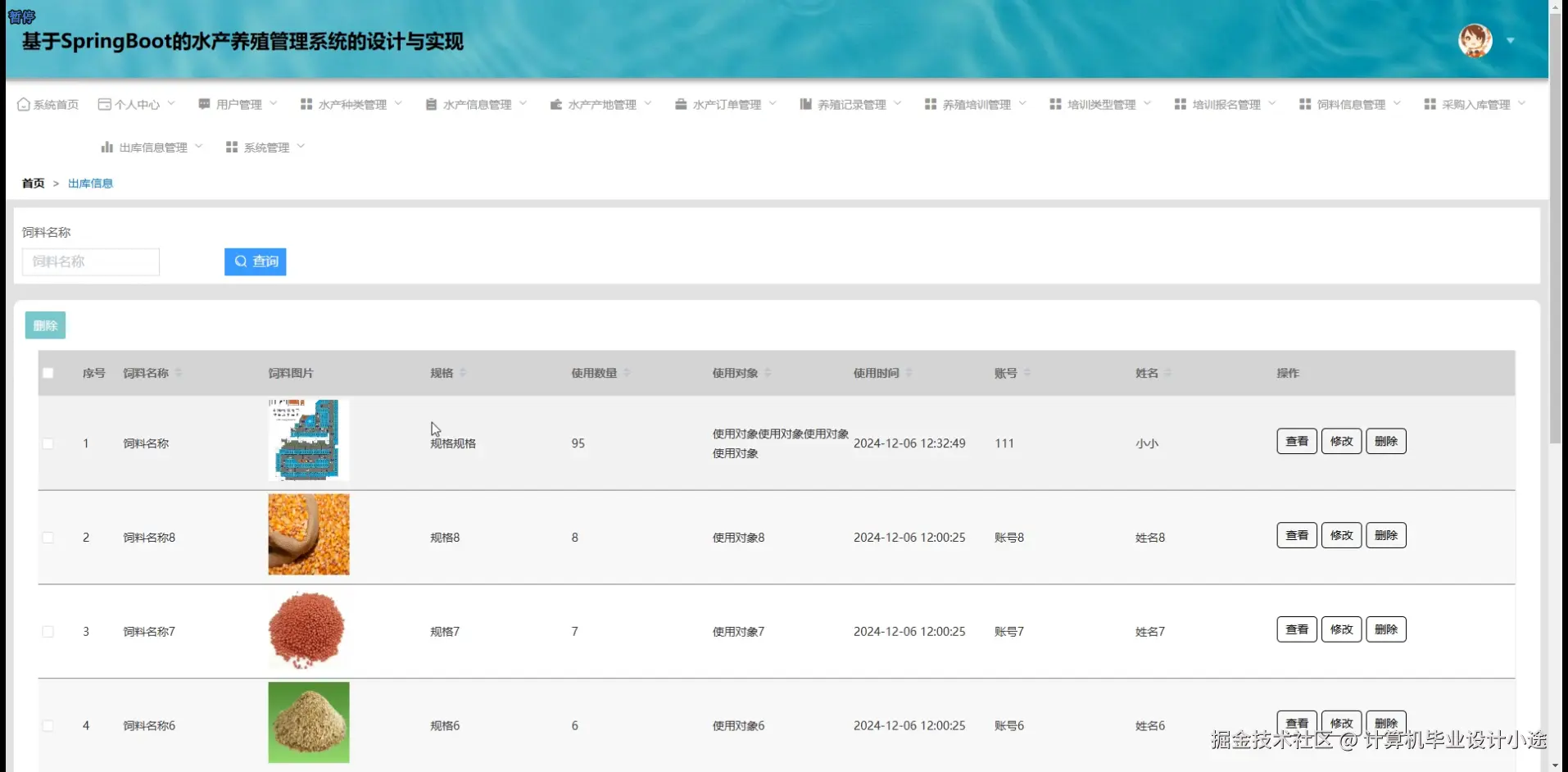The image size is (1568, 772).
Task: Sort the table by 使用数量
Action: point(627,373)
